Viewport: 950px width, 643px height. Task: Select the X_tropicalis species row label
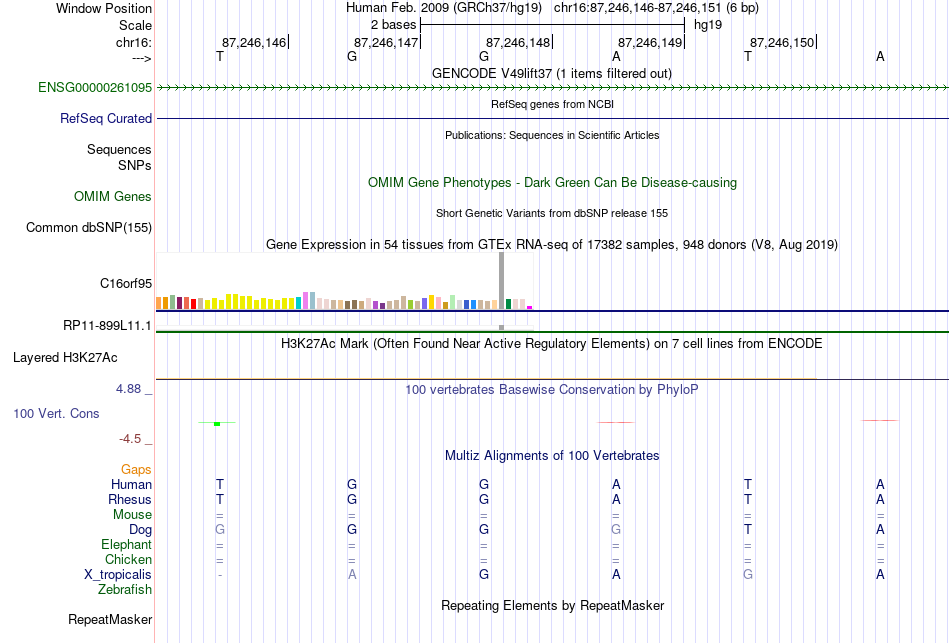coord(118,575)
